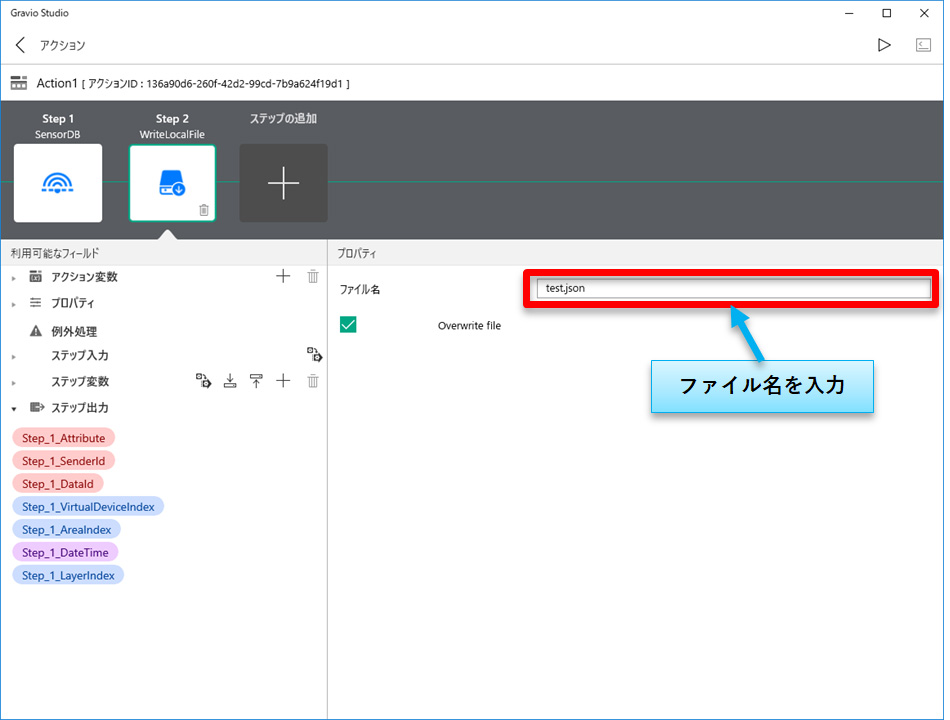
Task: Minimize the Gravio Studio window
Action: pyautogui.click(x=849, y=13)
